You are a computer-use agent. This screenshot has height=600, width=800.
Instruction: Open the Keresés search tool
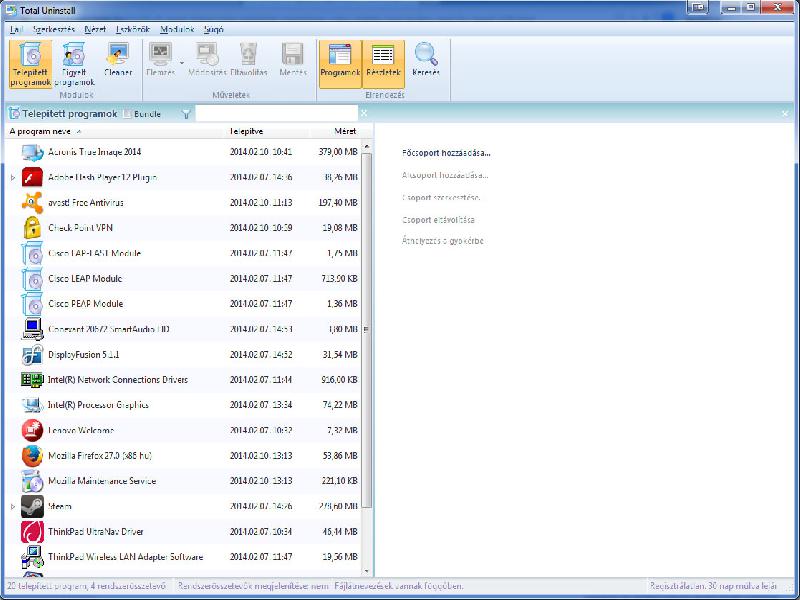pos(426,60)
